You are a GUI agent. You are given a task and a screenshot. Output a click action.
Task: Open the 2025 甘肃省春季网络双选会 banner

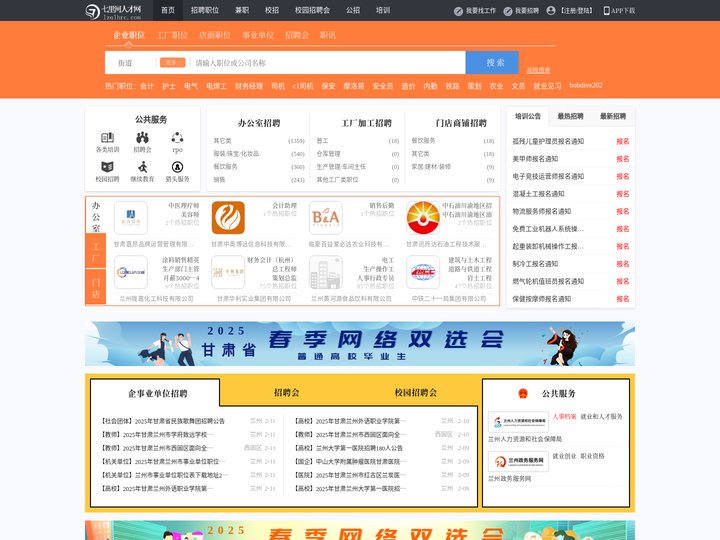click(x=360, y=343)
